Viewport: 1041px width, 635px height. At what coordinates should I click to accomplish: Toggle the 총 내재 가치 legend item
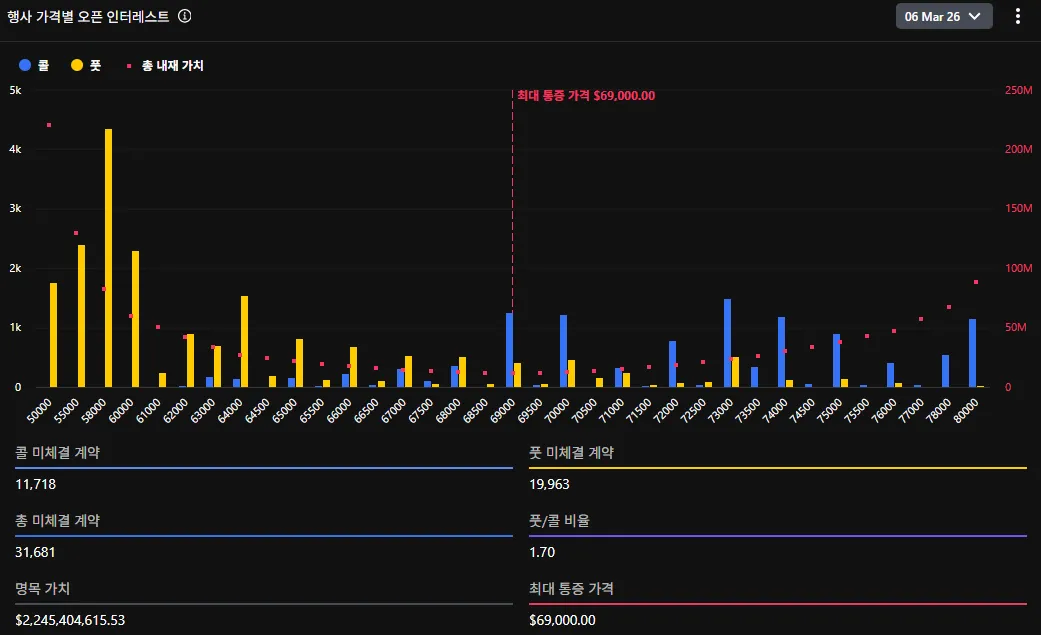coord(165,65)
